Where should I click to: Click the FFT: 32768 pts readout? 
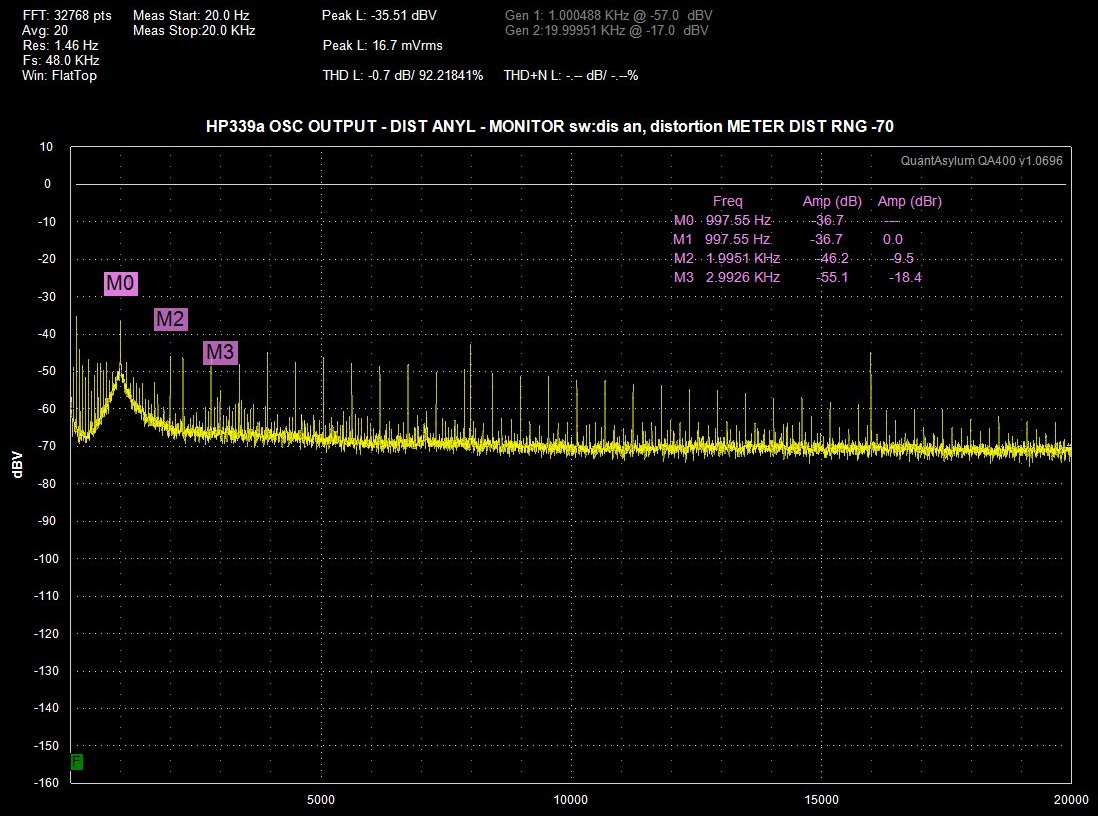tap(67, 15)
